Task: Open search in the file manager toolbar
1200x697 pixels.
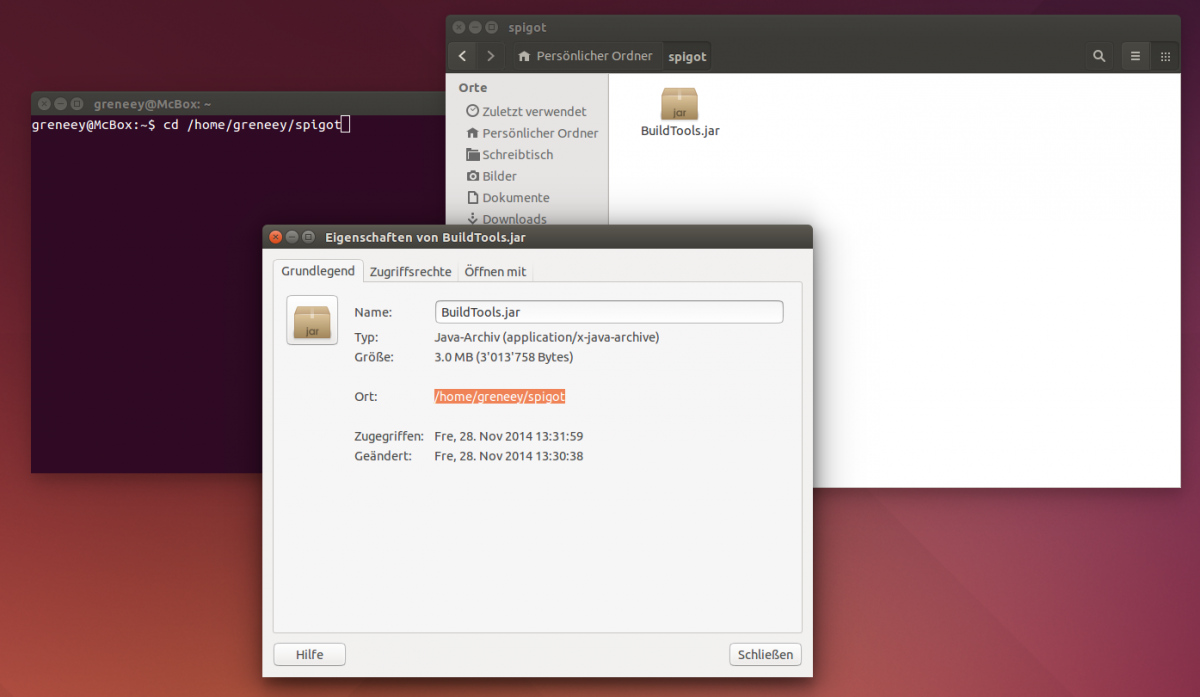Action: tap(1099, 56)
